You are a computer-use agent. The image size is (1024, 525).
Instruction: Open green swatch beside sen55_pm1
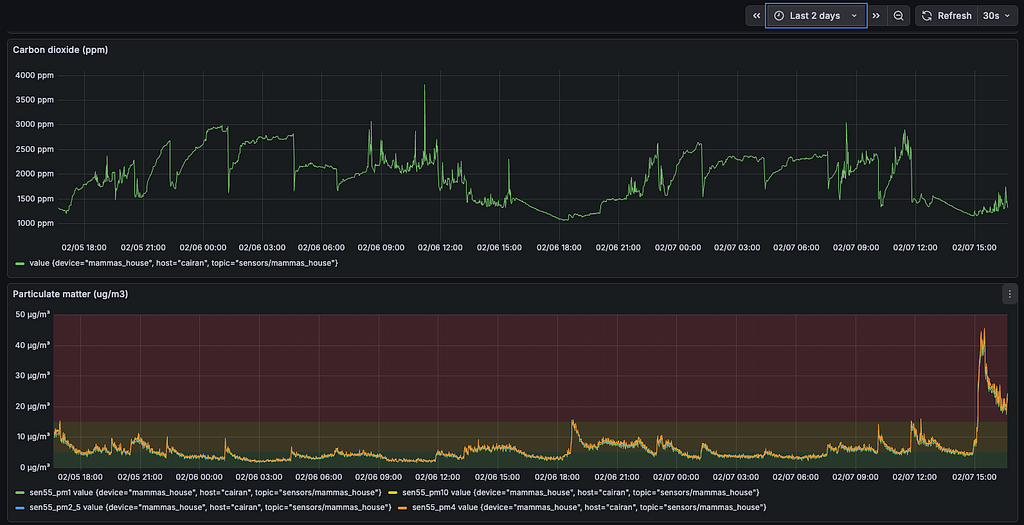(20, 492)
